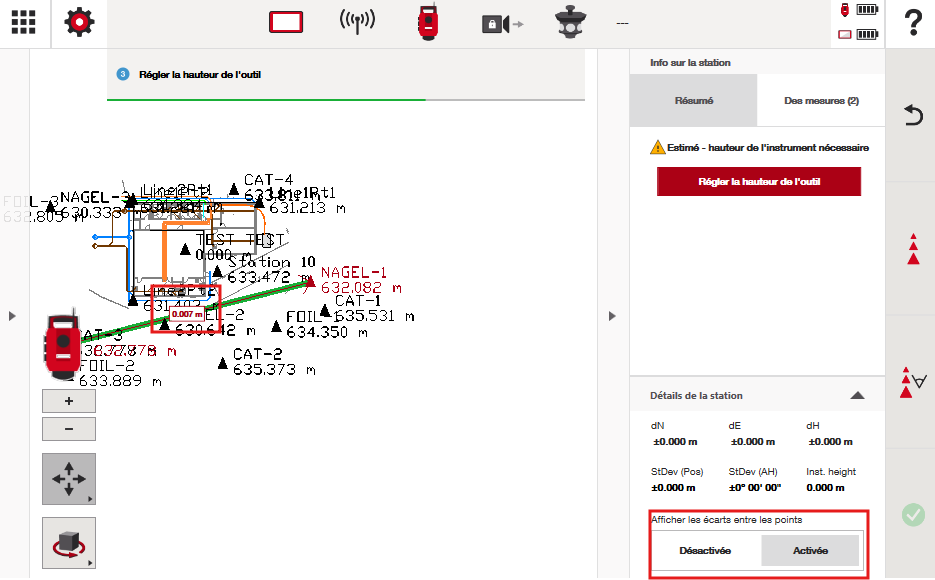The height and width of the screenshot is (580, 935).
Task: Rotate the 3D view cube
Action: (69, 542)
